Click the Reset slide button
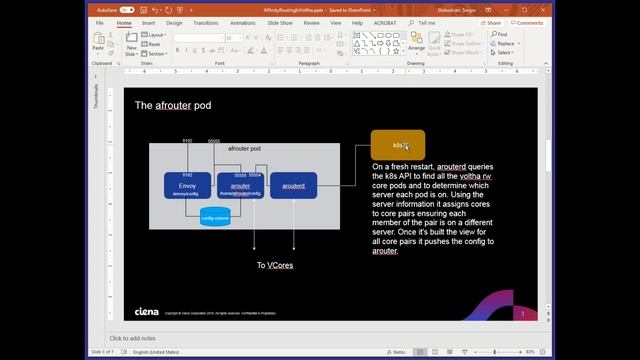 151,44
